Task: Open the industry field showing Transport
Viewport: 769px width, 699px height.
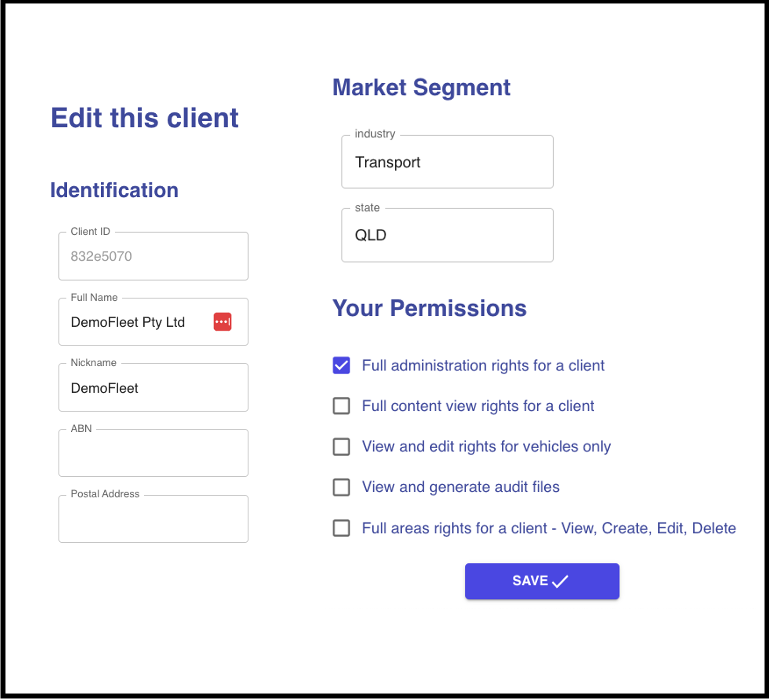Action: [x=447, y=163]
